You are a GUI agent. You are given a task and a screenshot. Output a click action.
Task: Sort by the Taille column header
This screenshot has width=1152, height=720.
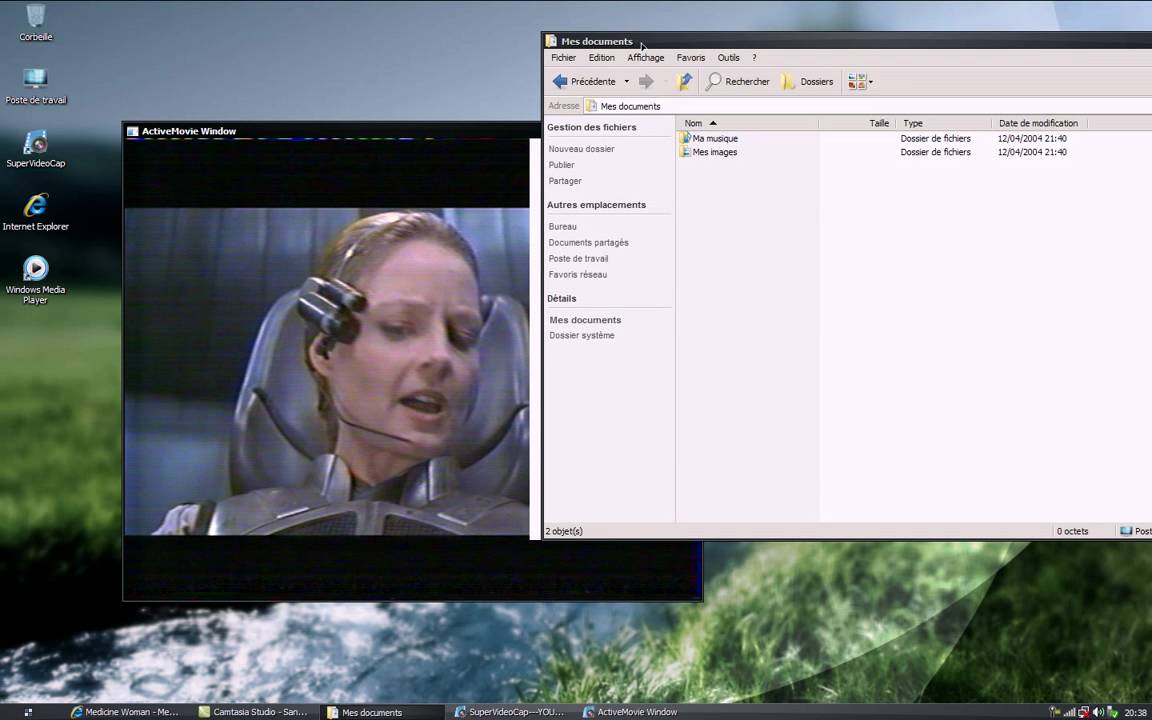(857, 123)
